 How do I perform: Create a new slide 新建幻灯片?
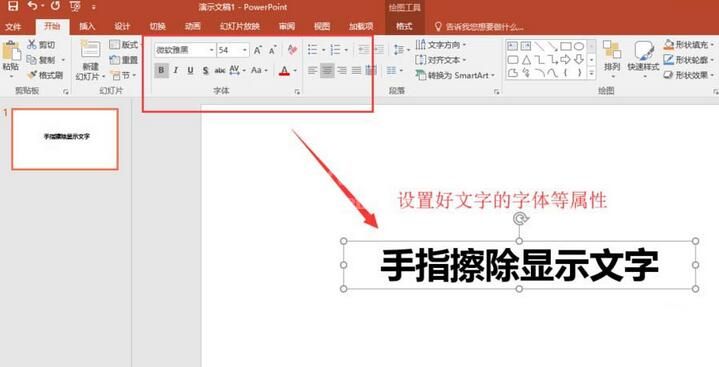[90, 61]
